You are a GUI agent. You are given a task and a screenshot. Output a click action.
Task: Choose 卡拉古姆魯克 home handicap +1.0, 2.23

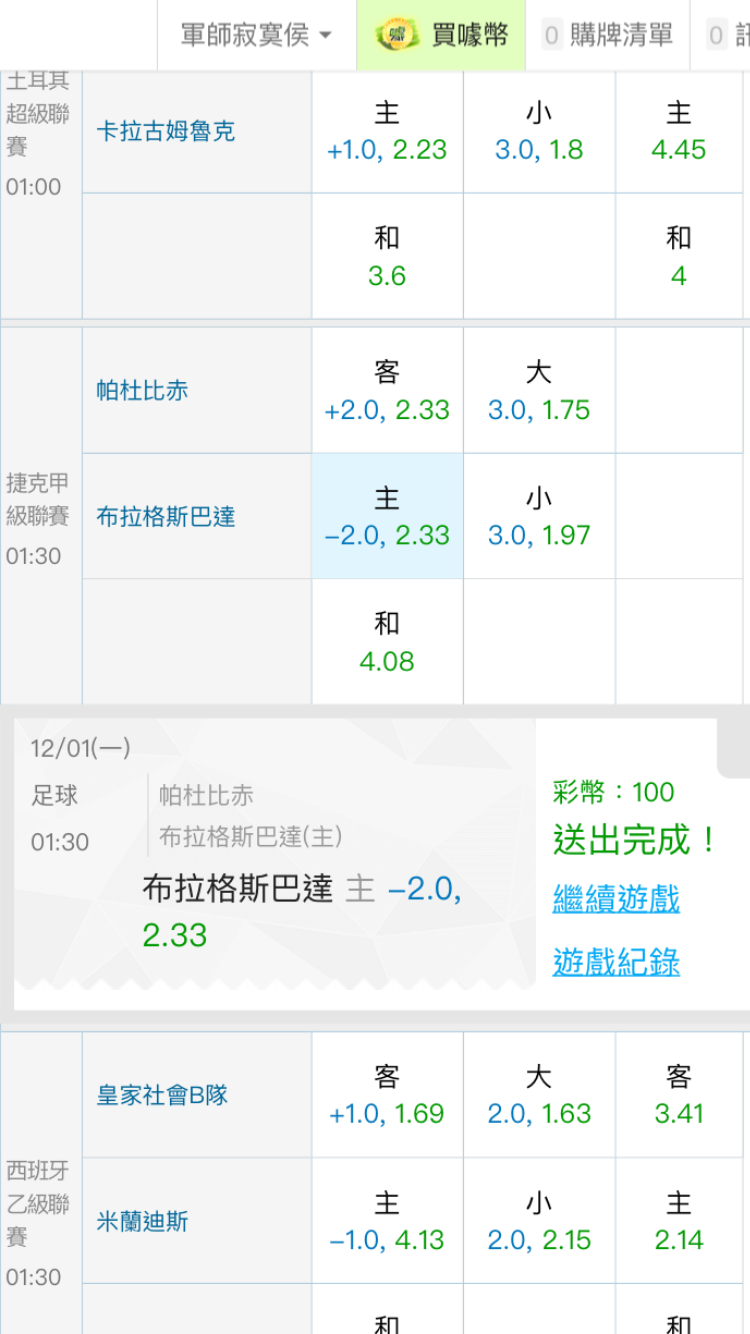387,131
